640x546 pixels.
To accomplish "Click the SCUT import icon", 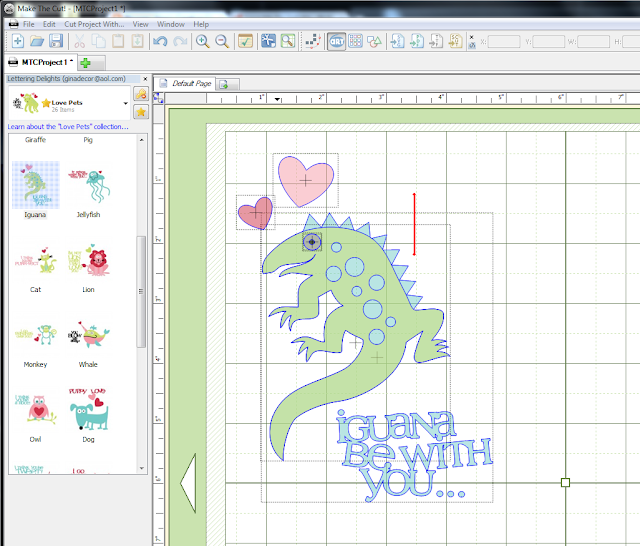I will coord(455,41).
